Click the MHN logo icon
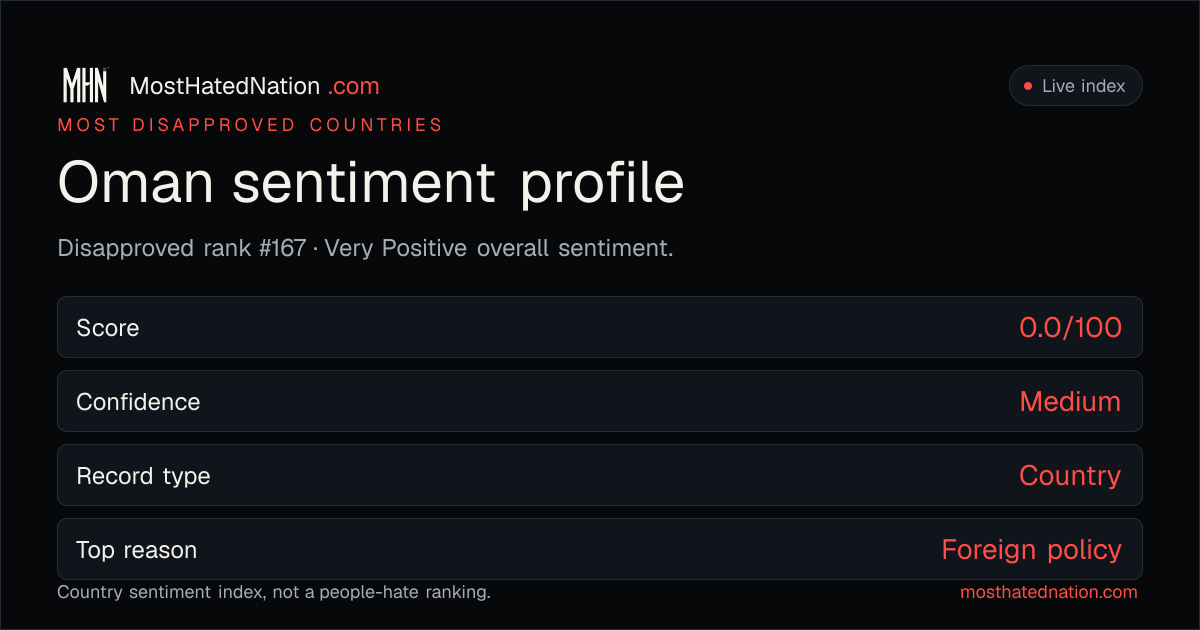The width and height of the screenshot is (1200, 630). (85, 86)
